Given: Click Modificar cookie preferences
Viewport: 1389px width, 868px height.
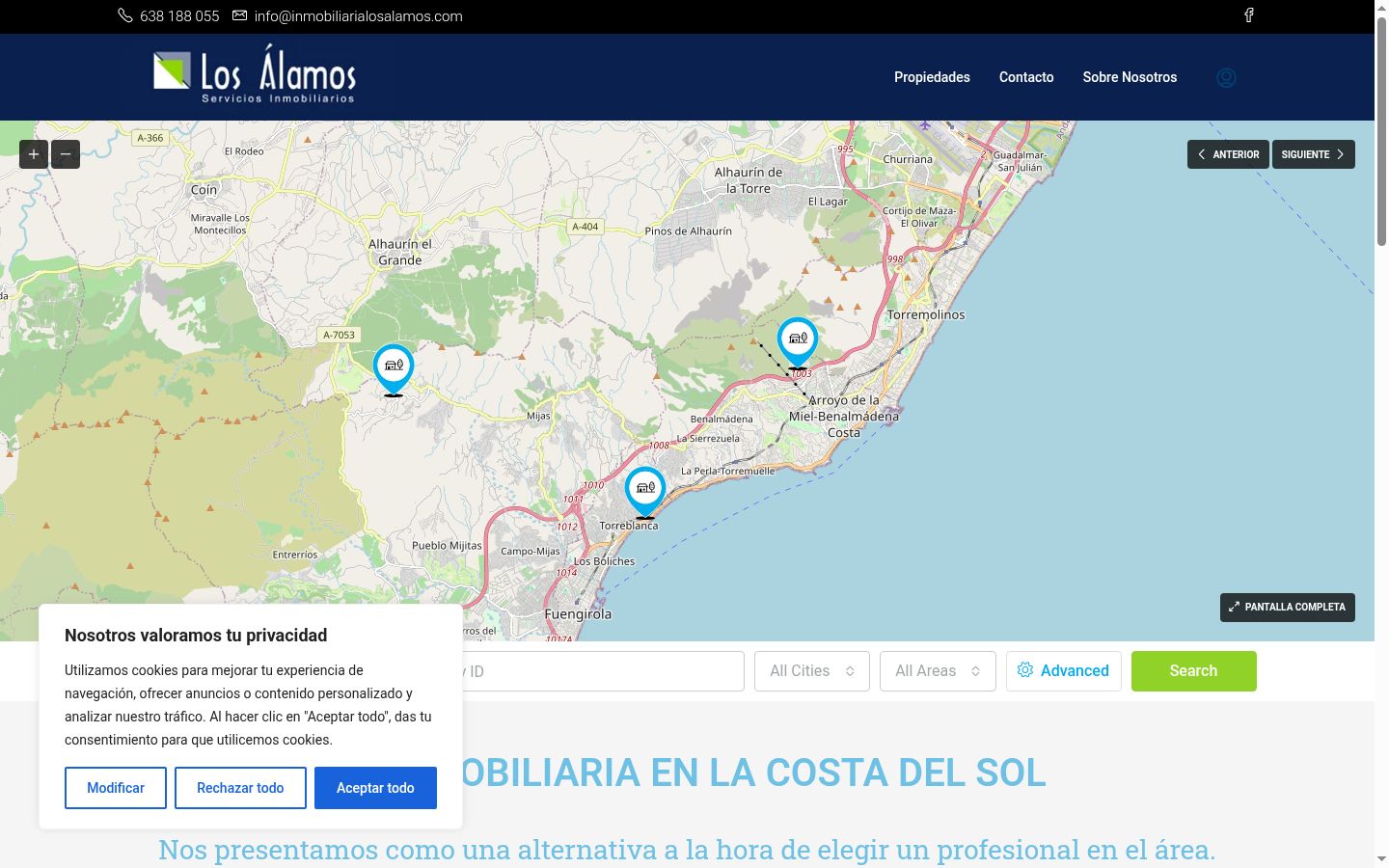Looking at the screenshot, I should click(116, 788).
